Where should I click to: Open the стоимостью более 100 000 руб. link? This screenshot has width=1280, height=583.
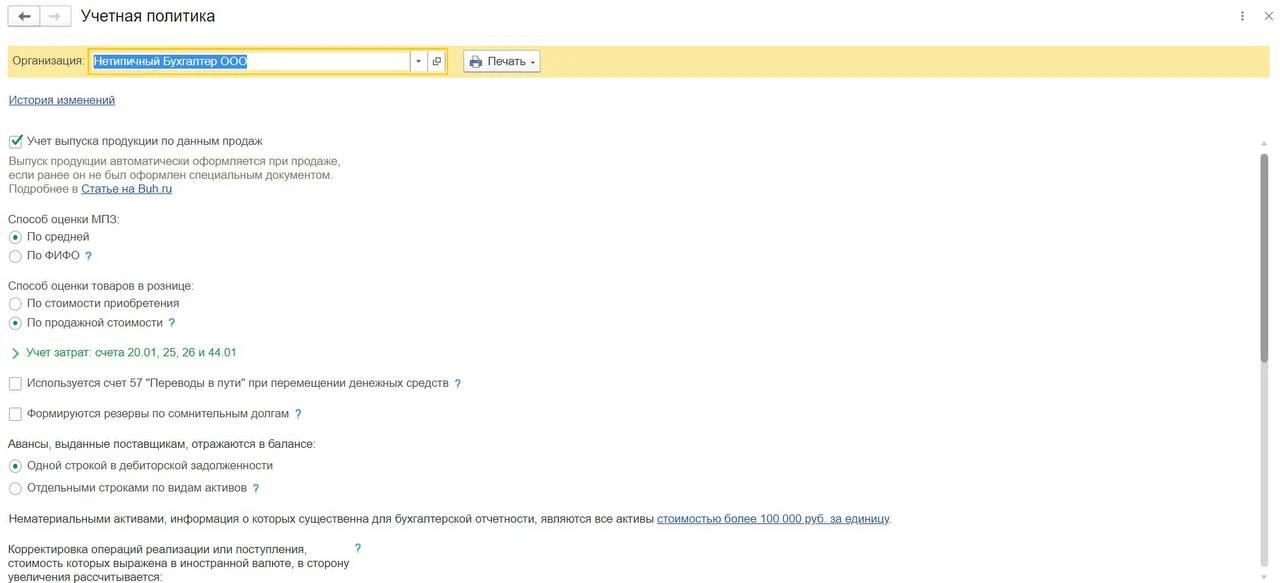pos(773,519)
